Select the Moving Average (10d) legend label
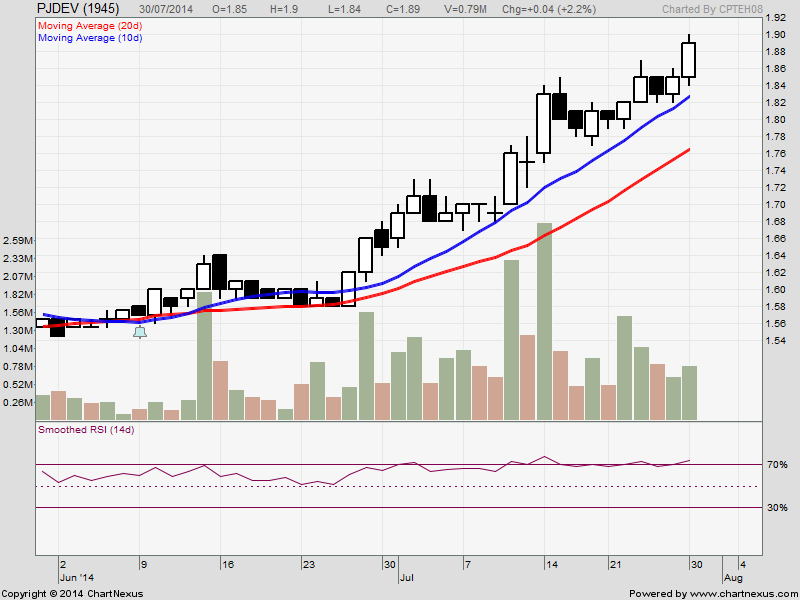The height and width of the screenshot is (600, 800). [x=88, y=38]
